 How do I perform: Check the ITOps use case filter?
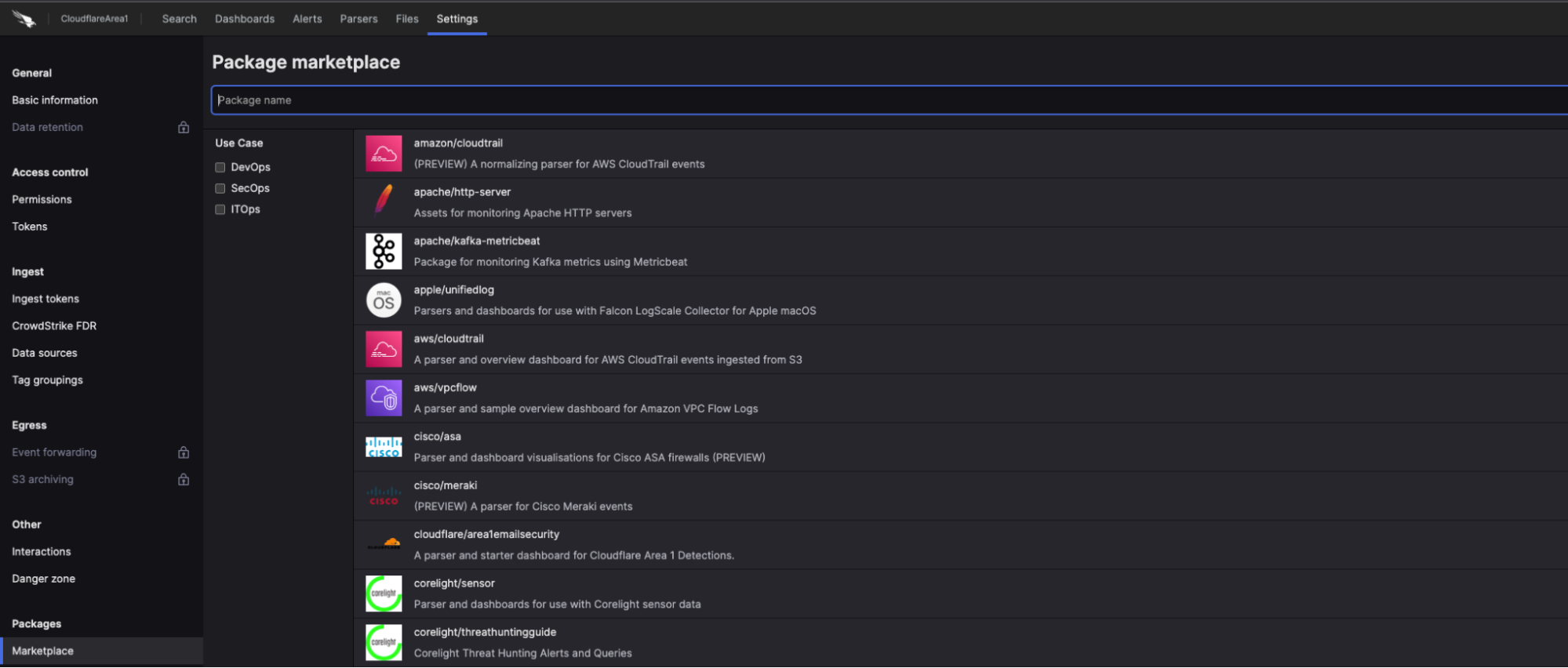[220, 209]
